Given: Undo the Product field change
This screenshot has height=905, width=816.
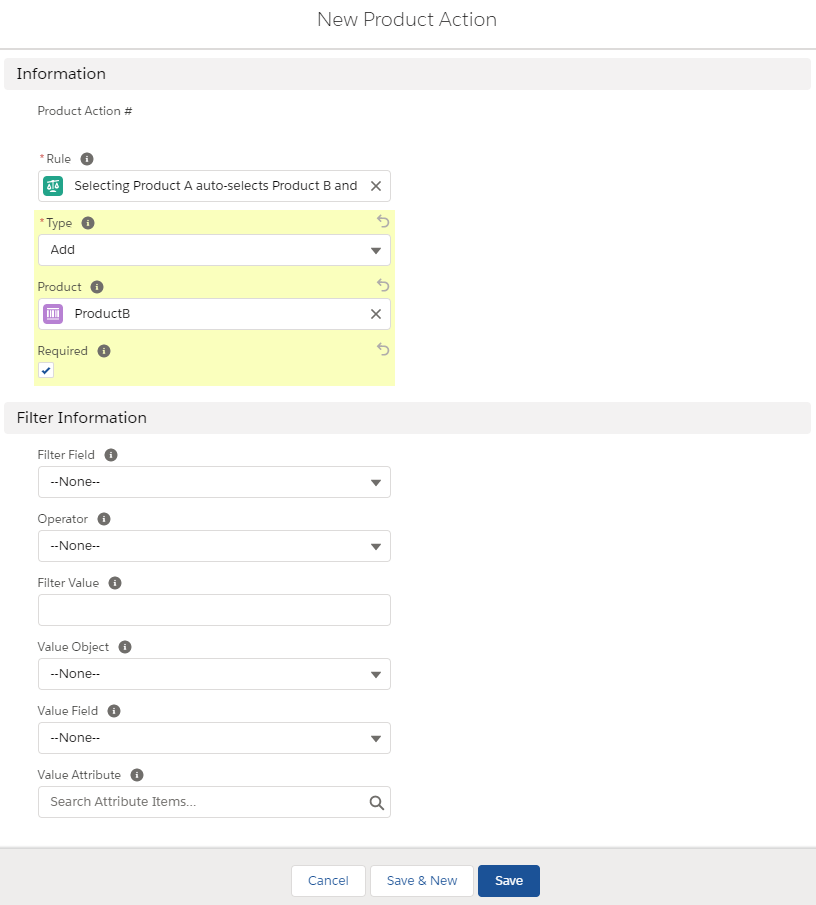Looking at the screenshot, I should [383, 285].
